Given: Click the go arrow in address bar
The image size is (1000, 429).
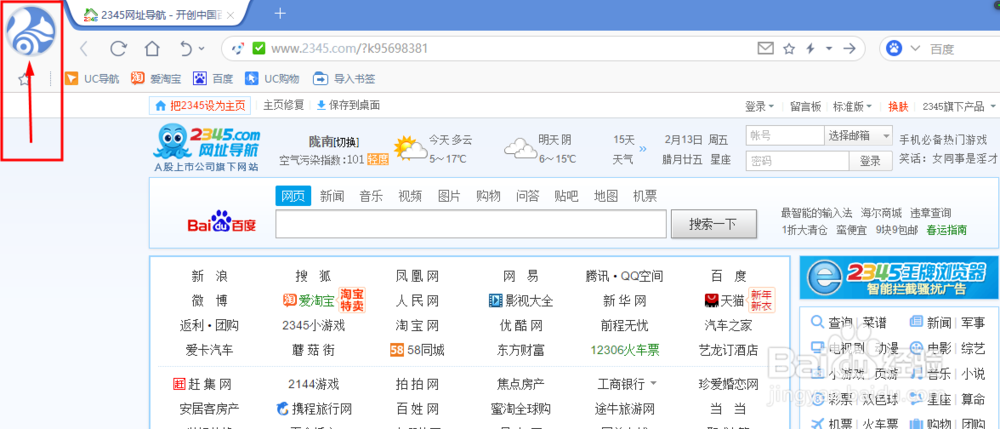Looking at the screenshot, I should [x=849, y=48].
